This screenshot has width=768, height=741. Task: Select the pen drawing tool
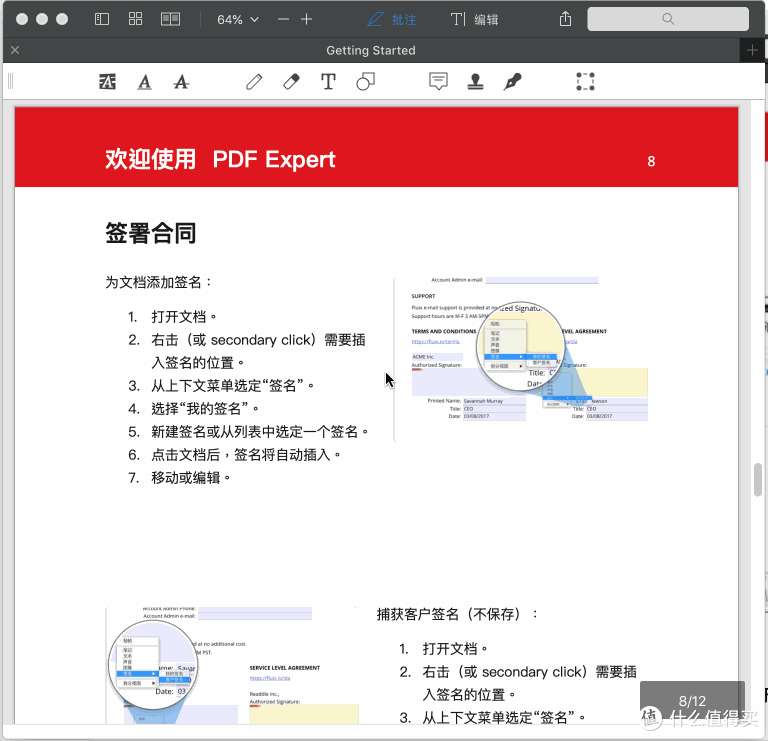[254, 82]
